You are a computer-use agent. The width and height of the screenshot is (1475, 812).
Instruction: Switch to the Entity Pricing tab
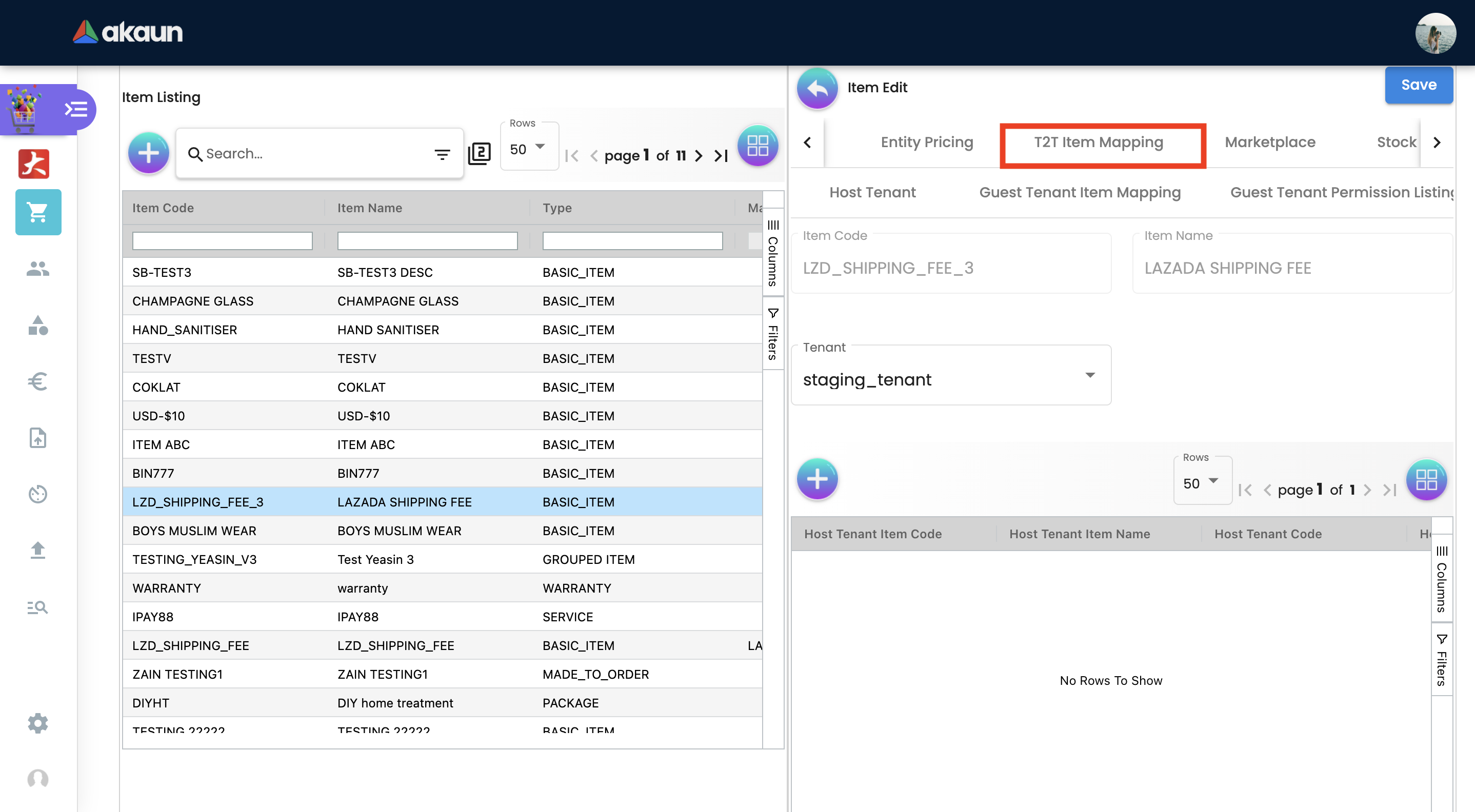926,142
